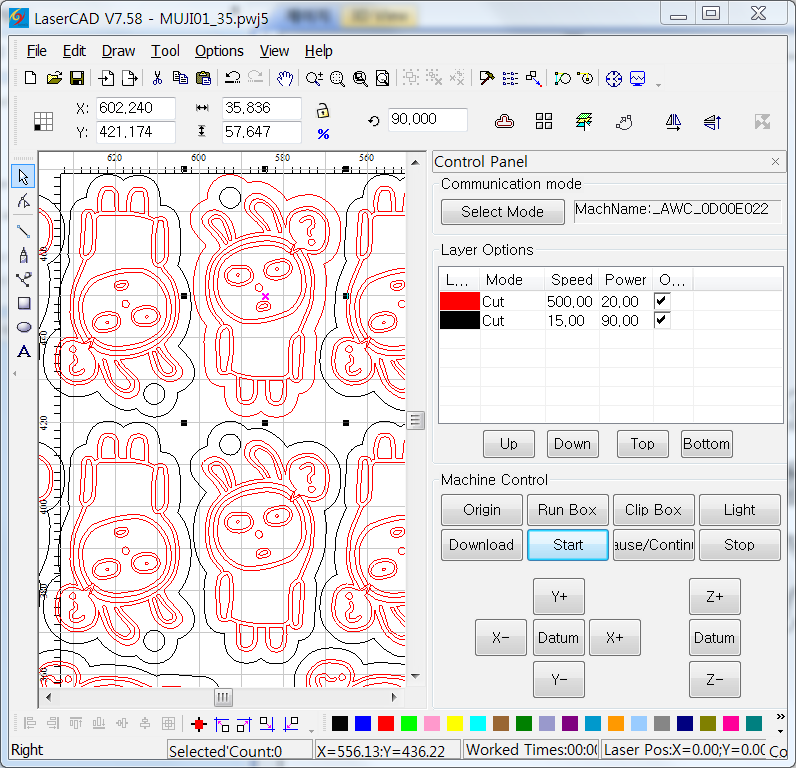Click the Copy icon
796x768 pixels.
pos(180,78)
